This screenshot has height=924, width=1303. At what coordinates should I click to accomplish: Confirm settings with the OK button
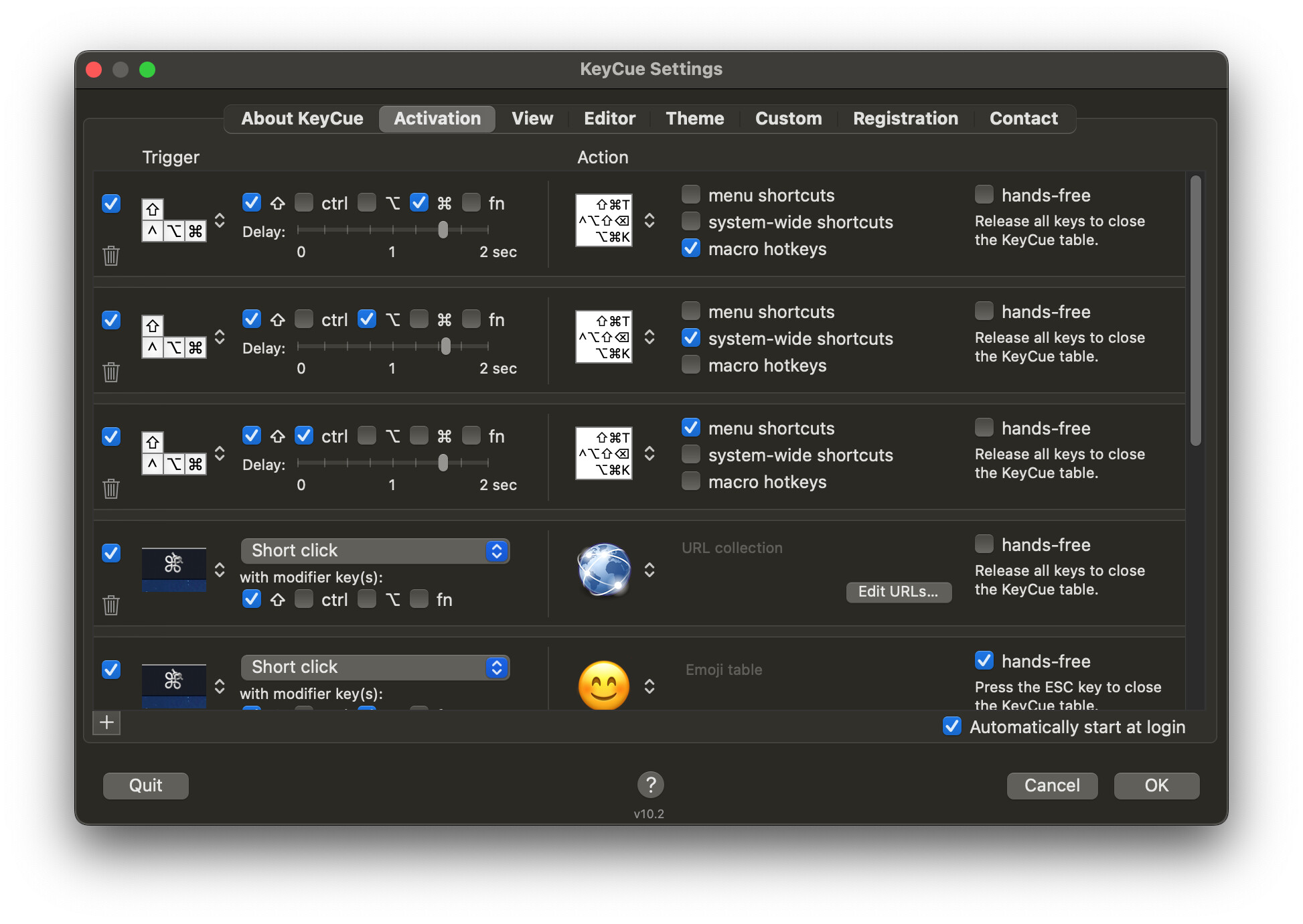coord(1156,785)
